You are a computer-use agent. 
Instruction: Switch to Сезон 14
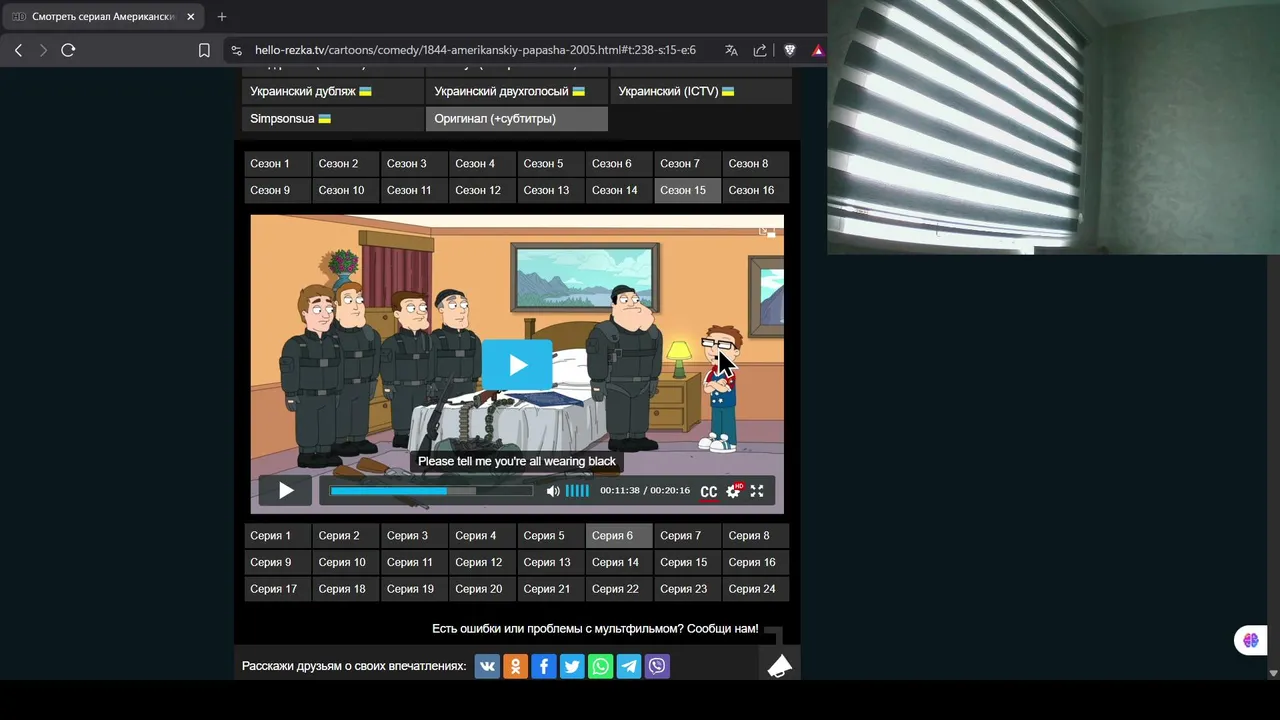coord(619,190)
